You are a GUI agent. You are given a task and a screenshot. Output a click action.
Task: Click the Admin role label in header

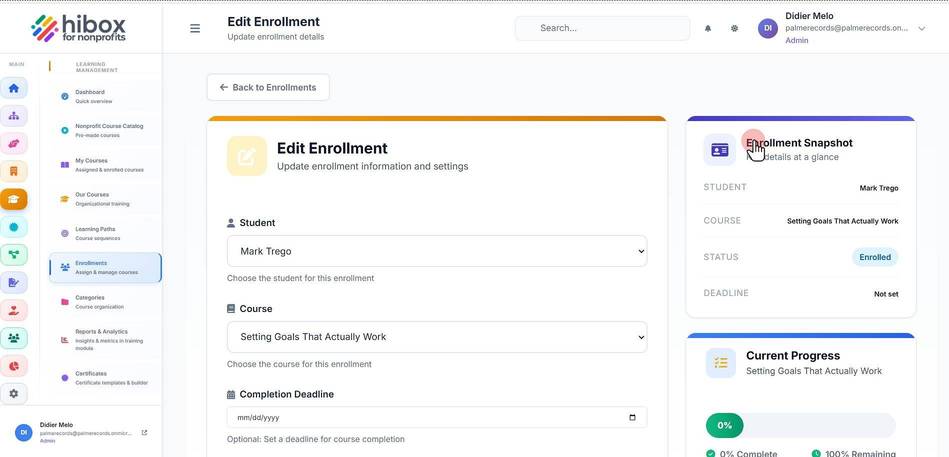(796, 41)
